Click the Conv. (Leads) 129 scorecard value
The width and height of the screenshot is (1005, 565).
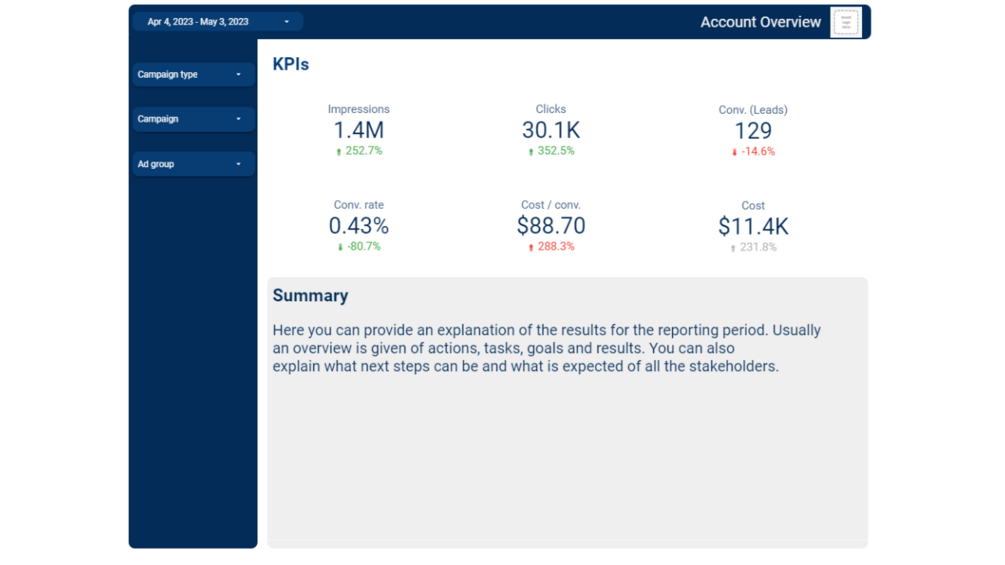[x=753, y=131]
